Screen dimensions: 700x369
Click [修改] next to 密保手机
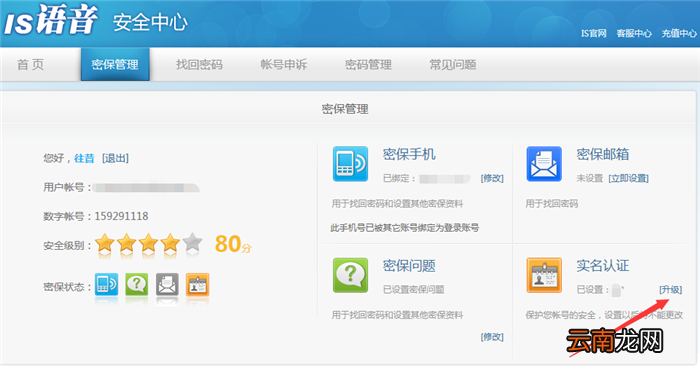[x=492, y=178]
